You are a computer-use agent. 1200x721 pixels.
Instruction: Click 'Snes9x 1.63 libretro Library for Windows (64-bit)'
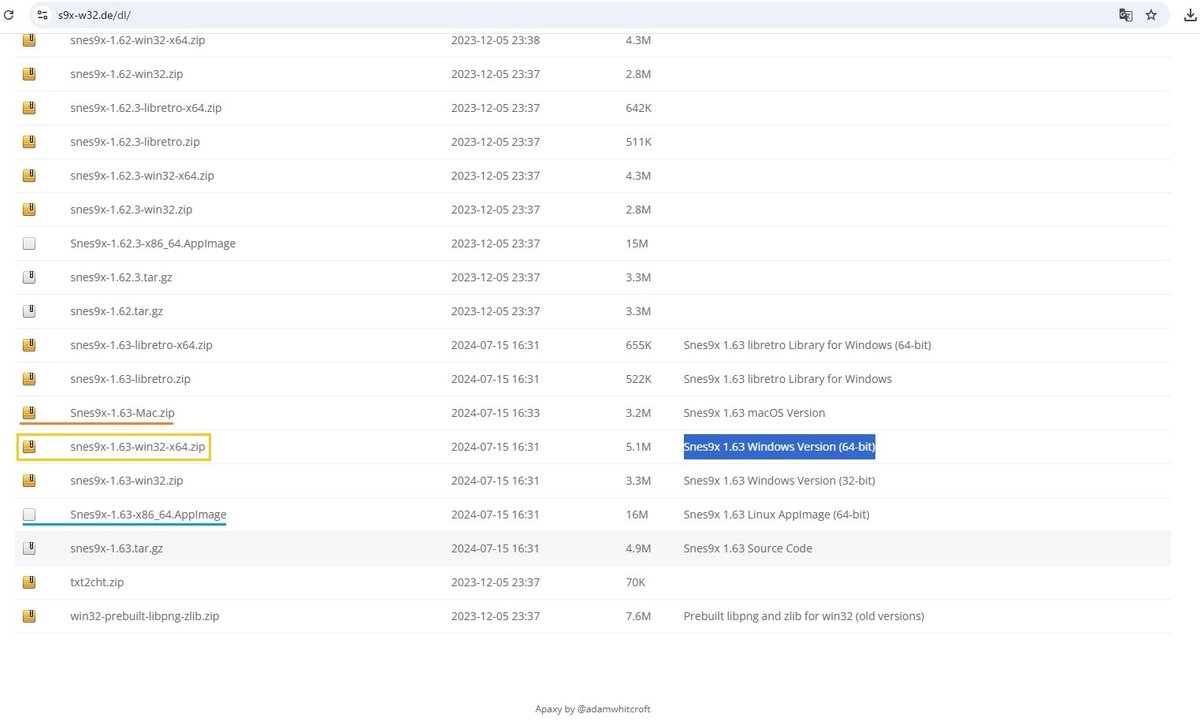coord(807,345)
